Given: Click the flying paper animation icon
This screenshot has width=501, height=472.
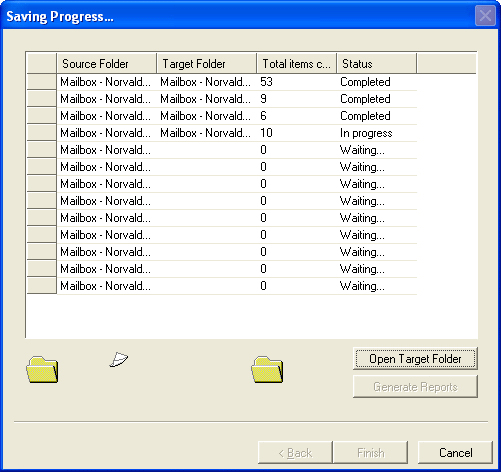Looking at the screenshot, I should coord(119,360).
